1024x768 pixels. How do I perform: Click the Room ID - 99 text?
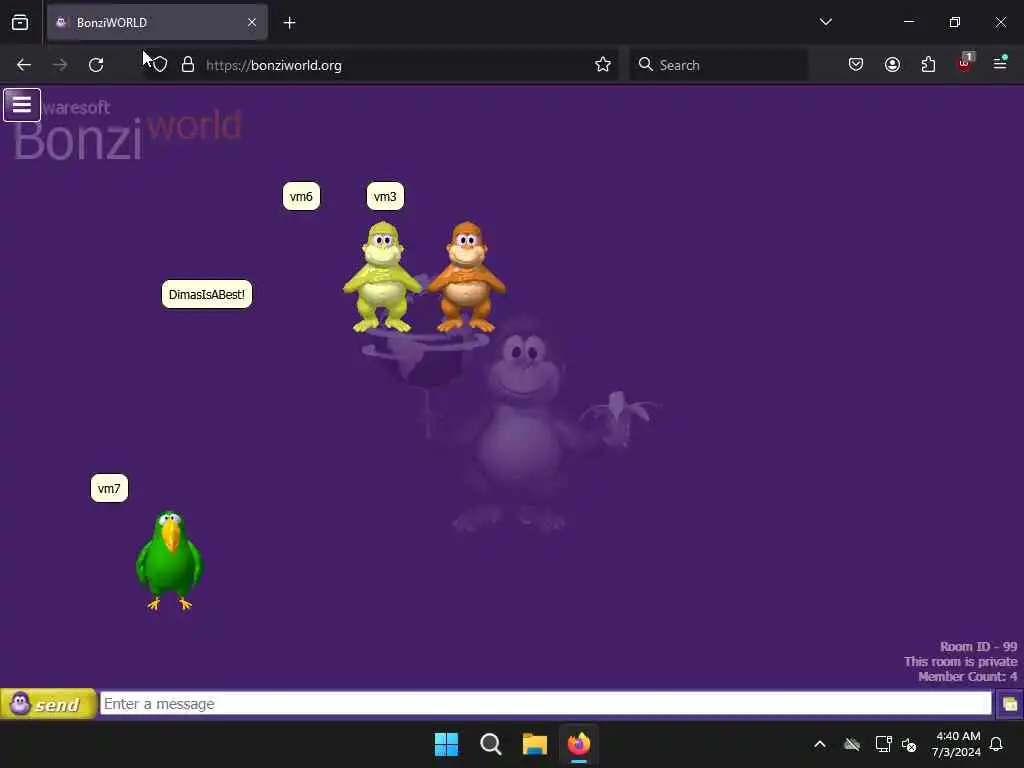[978, 647]
